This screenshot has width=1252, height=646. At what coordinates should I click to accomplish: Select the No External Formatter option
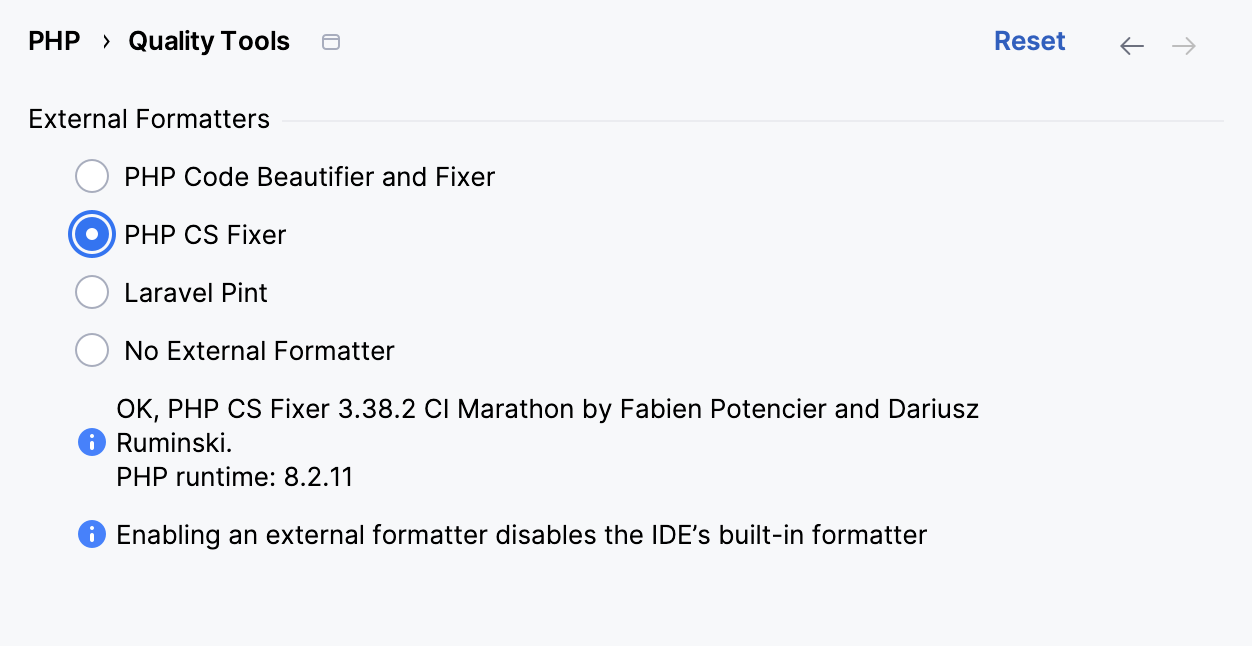pos(91,350)
